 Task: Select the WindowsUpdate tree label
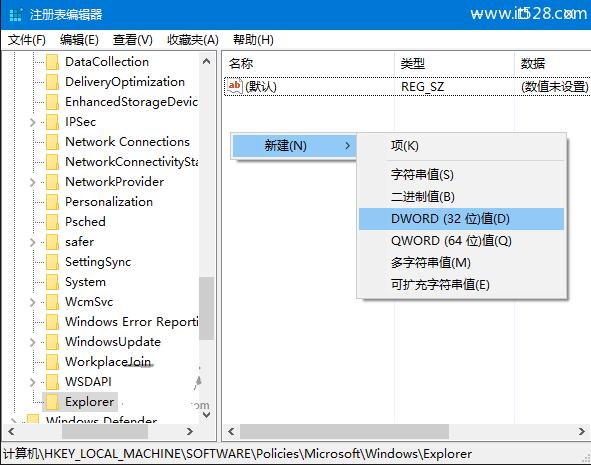(x=113, y=341)
